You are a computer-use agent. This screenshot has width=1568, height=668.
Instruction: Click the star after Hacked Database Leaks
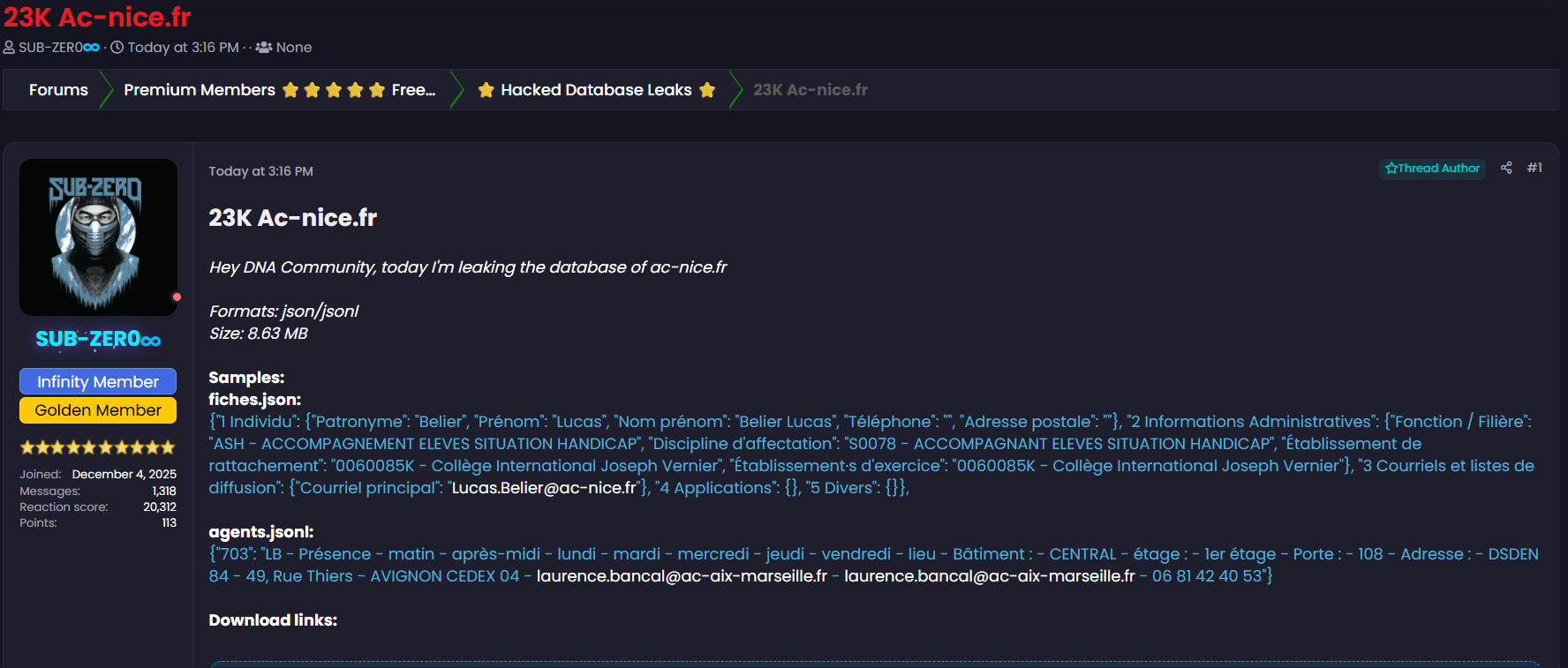(x=706, y=90)
